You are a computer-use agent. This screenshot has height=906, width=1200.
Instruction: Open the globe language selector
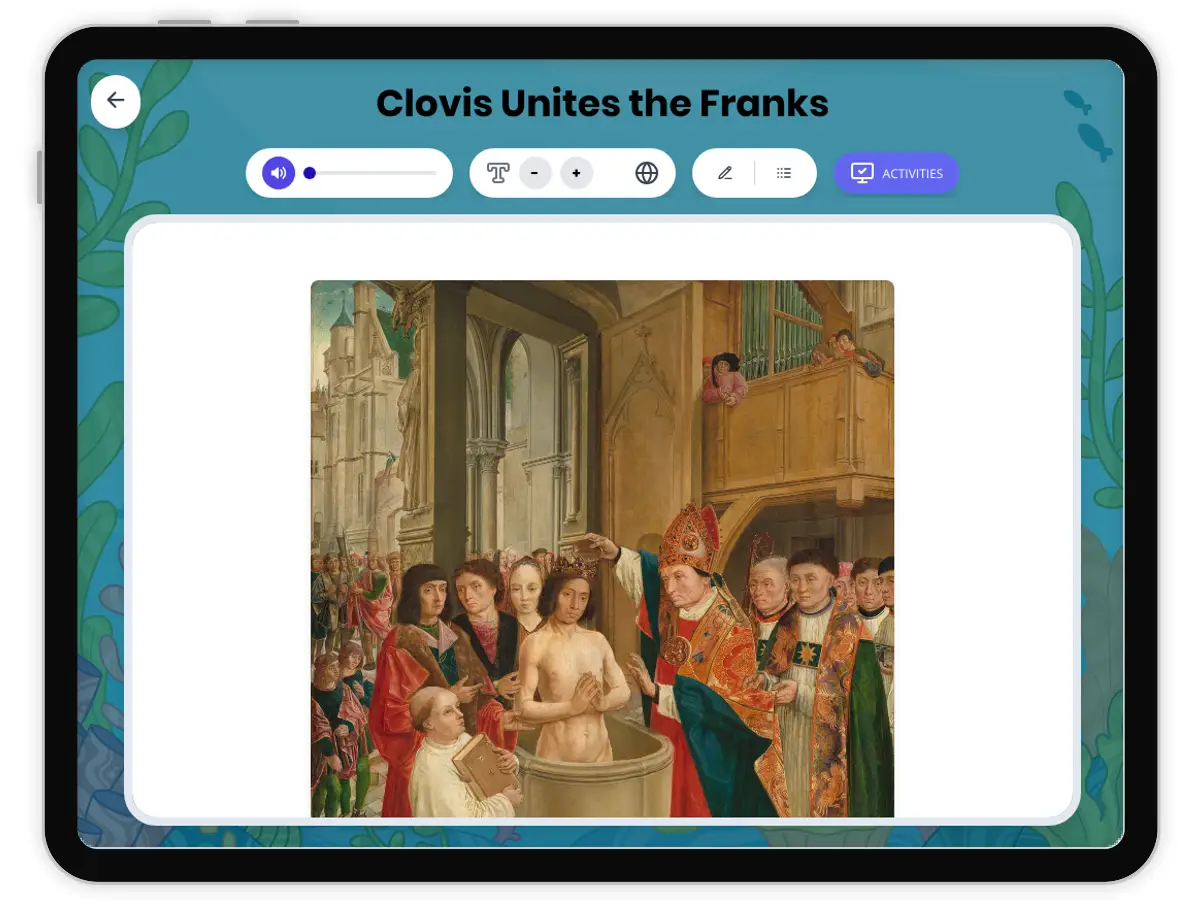[647, 173]
